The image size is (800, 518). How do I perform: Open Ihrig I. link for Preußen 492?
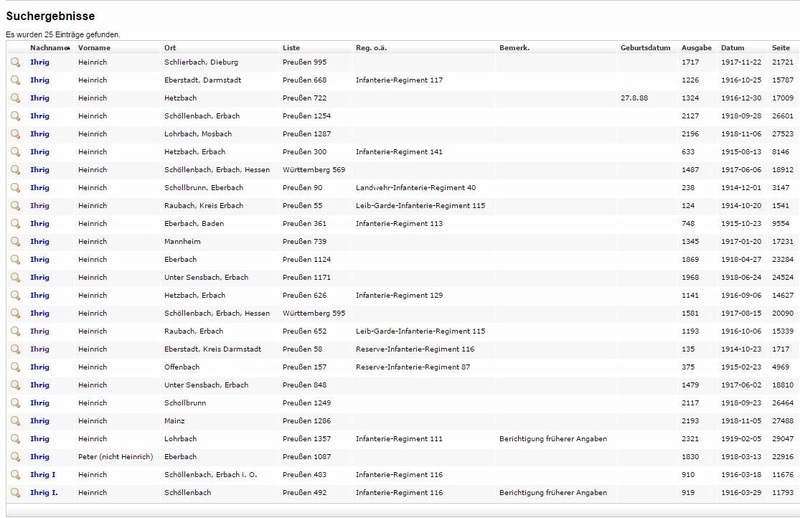click(43, 492)
